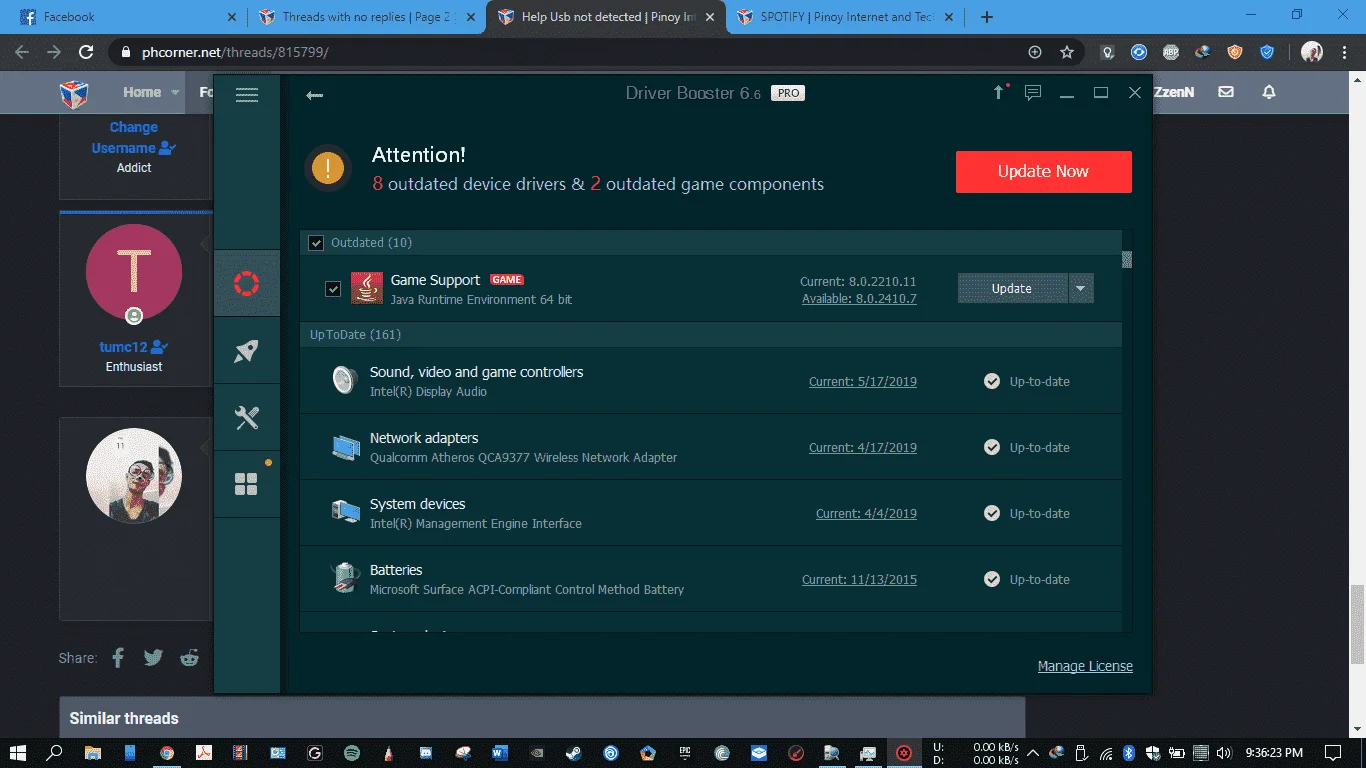Click the Driver Booster list scrollbar thumb
The height and width of the screenshot is (768, 1366).
click(x=1127, y=260)
